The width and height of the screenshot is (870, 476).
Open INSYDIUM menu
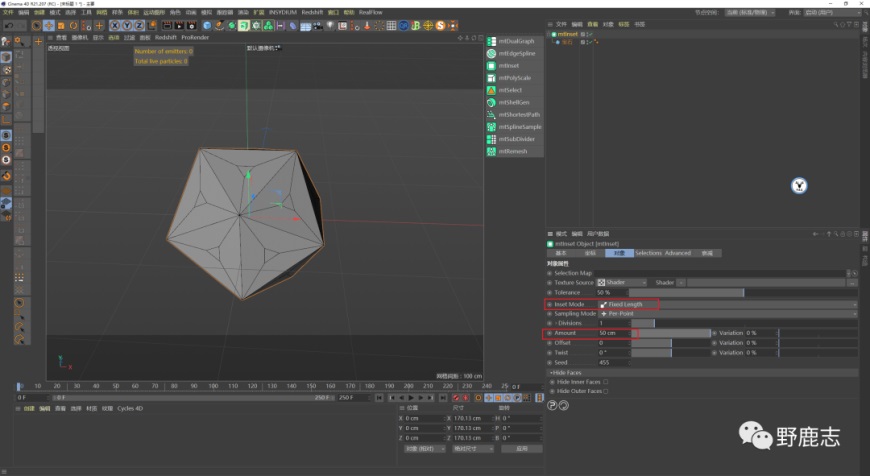point(283,12)
